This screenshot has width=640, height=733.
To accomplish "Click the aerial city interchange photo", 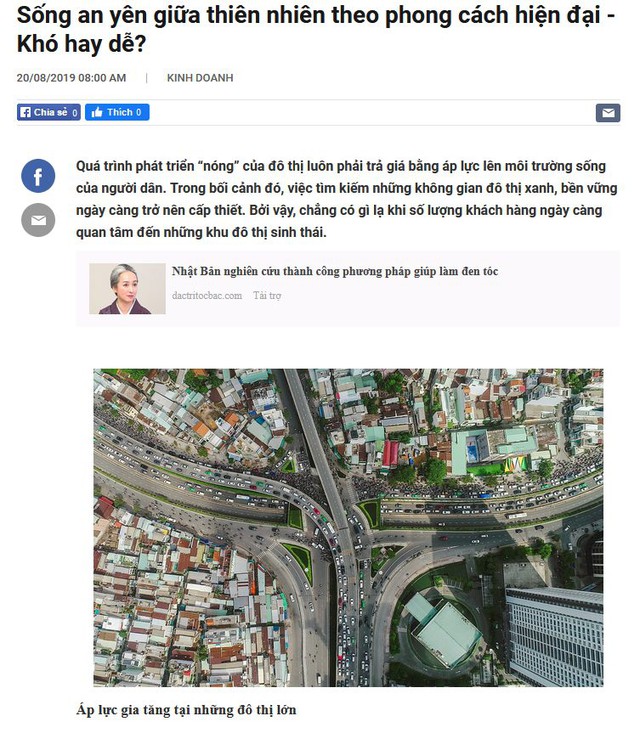I will coord(348,528).
